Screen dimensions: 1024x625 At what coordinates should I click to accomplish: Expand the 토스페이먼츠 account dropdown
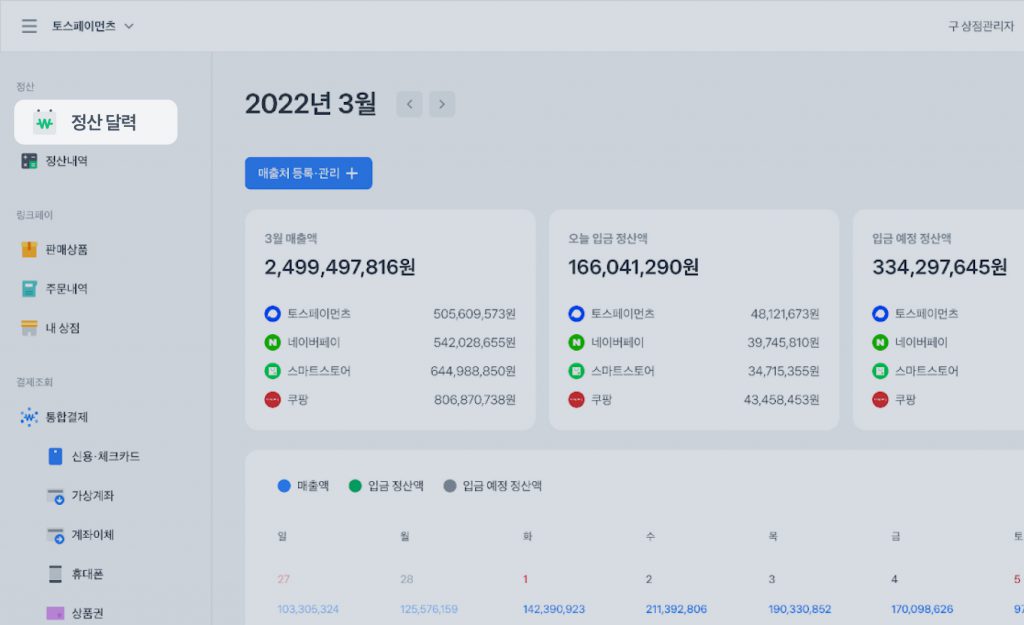coord(93,26)
